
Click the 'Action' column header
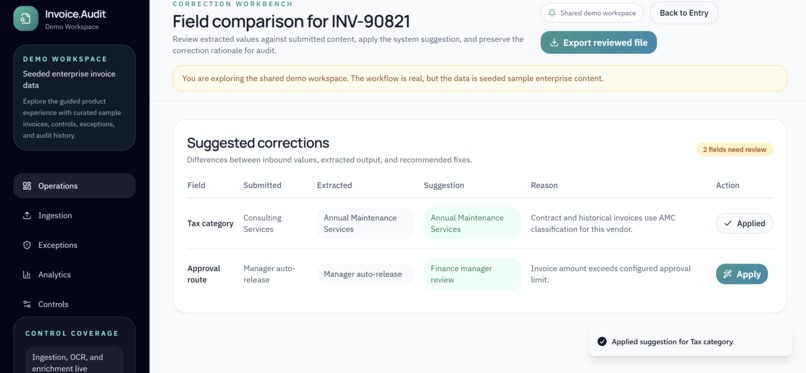(728, 185)
